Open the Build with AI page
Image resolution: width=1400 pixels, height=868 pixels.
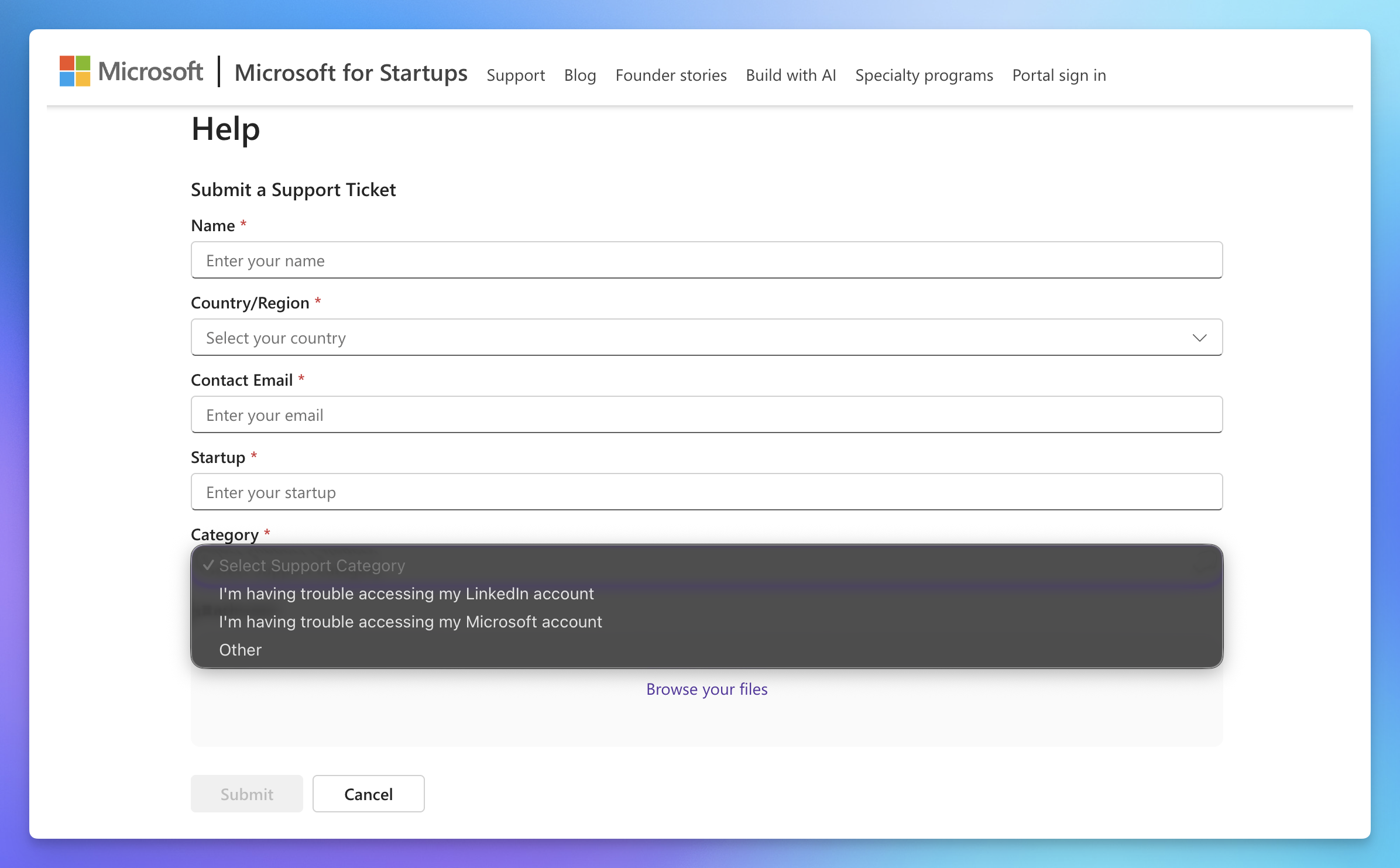pos(791,75)
